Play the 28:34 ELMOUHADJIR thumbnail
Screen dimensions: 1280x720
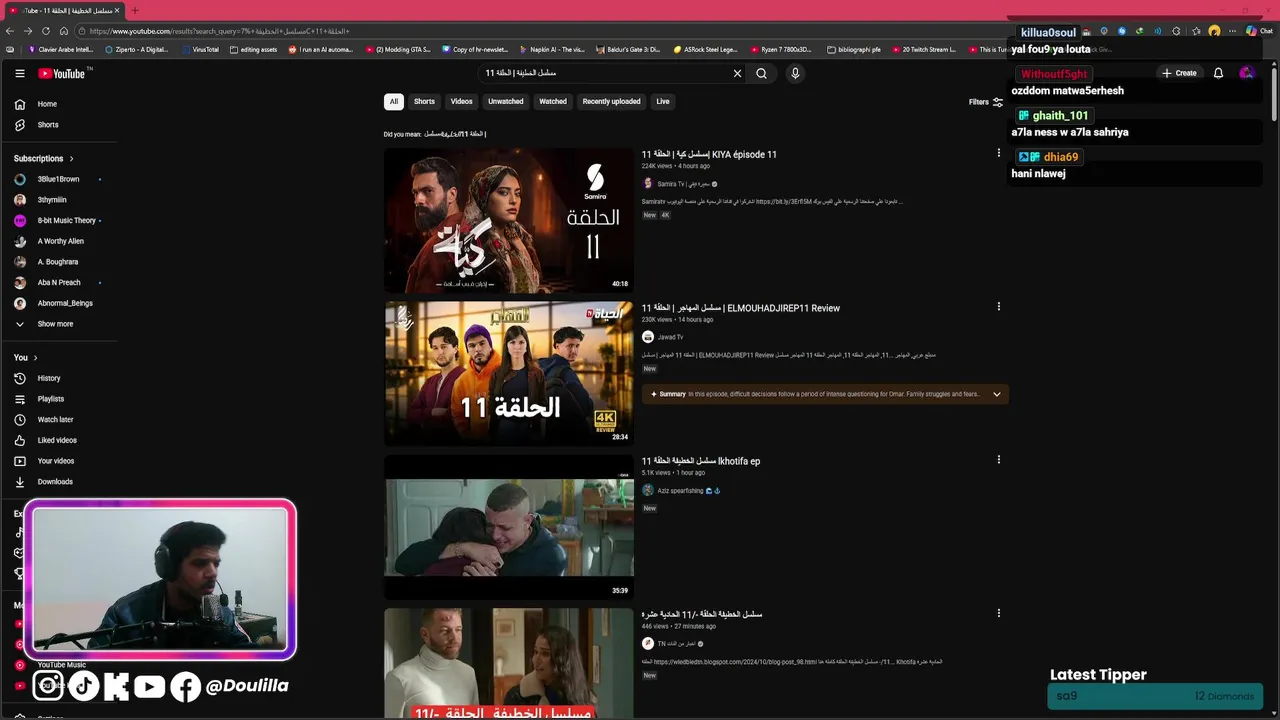pos(509,373)
